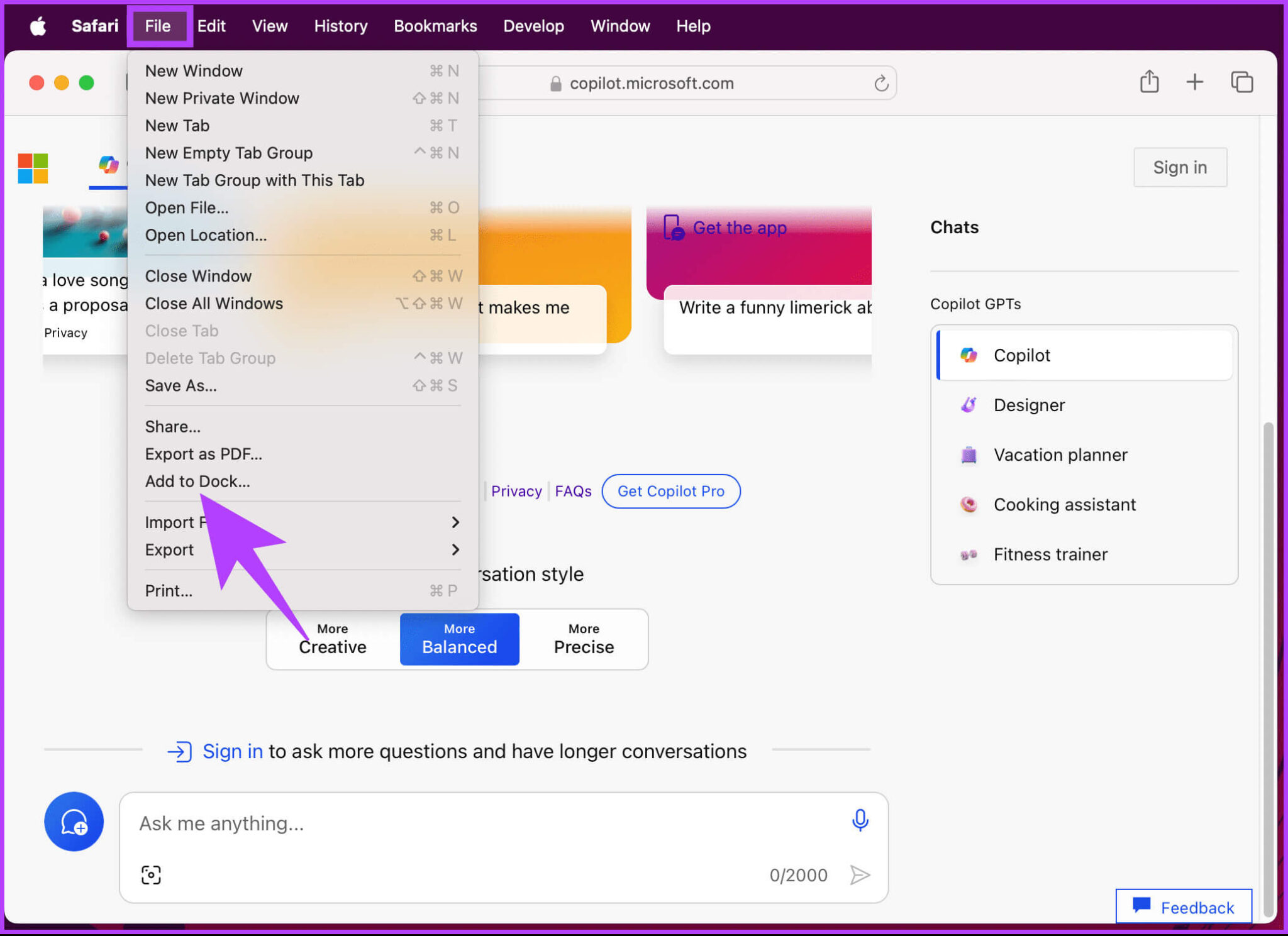Open the Feedback button
The image size is (1288, 936).
point(1183,906)
